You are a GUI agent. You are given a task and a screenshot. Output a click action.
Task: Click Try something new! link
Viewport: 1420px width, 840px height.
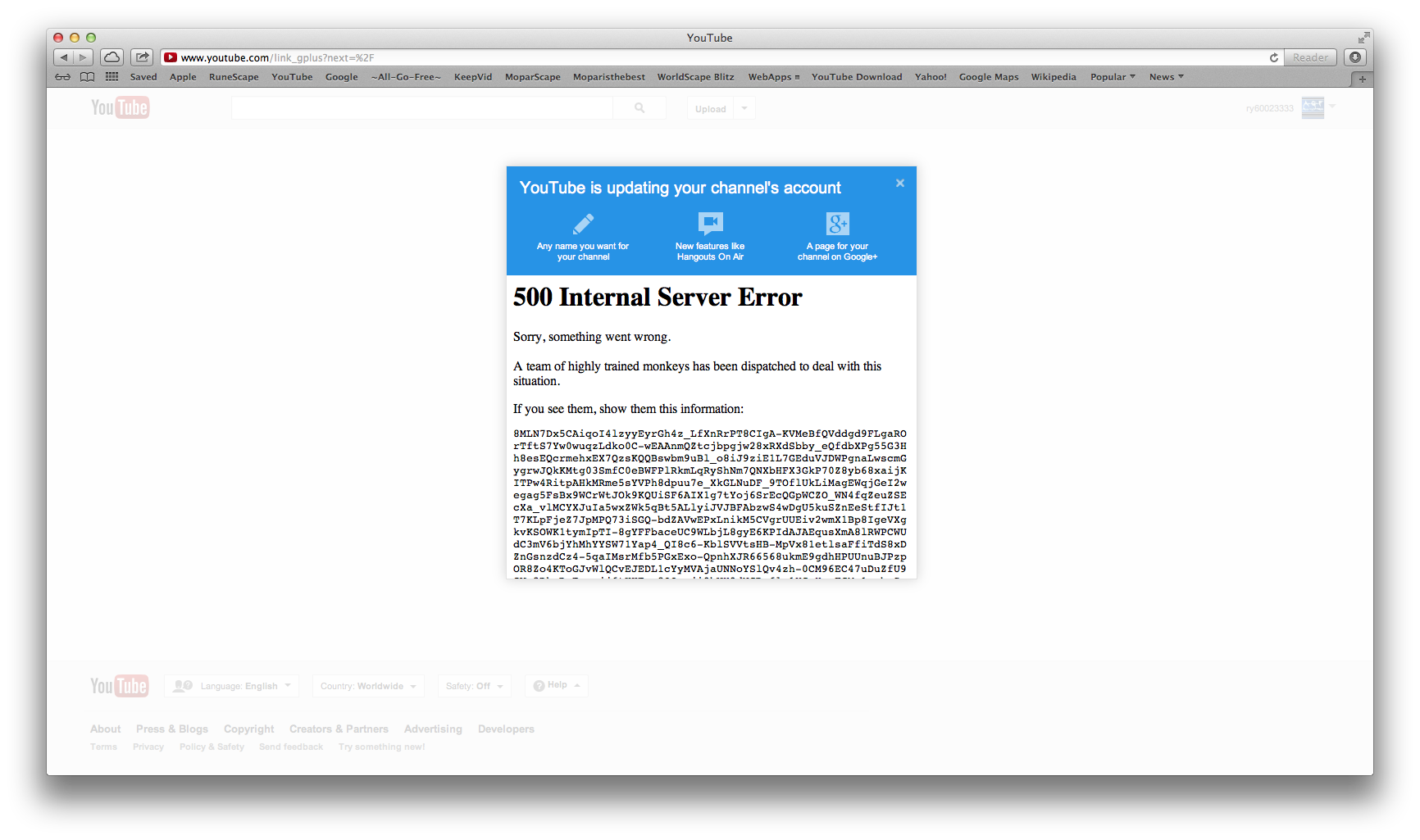(x=381, y=747)
